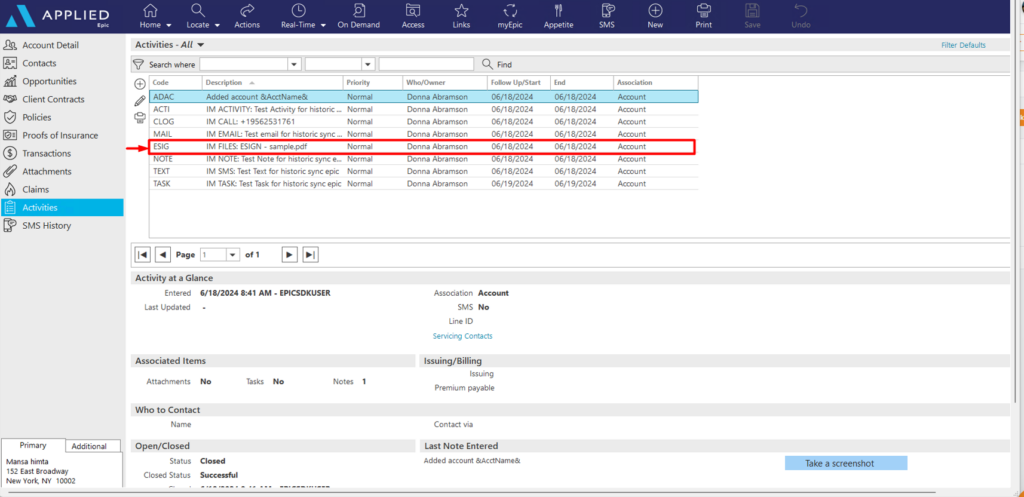Expand the Locate dropdown arrow

(217, 25)
